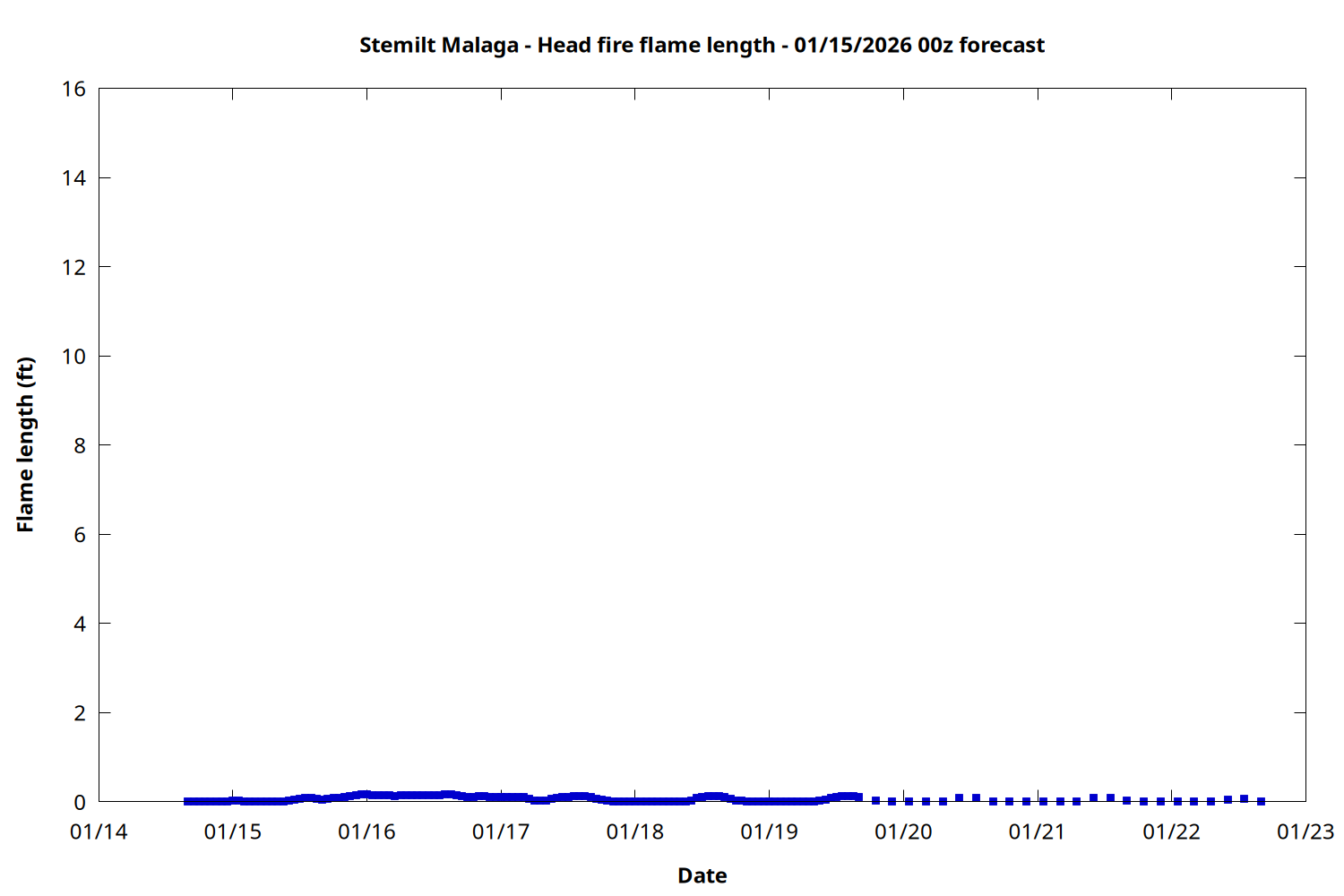This screenshot has width=1344, height=896.
Task: Select the 01/23 date label
Action: 1305,832
